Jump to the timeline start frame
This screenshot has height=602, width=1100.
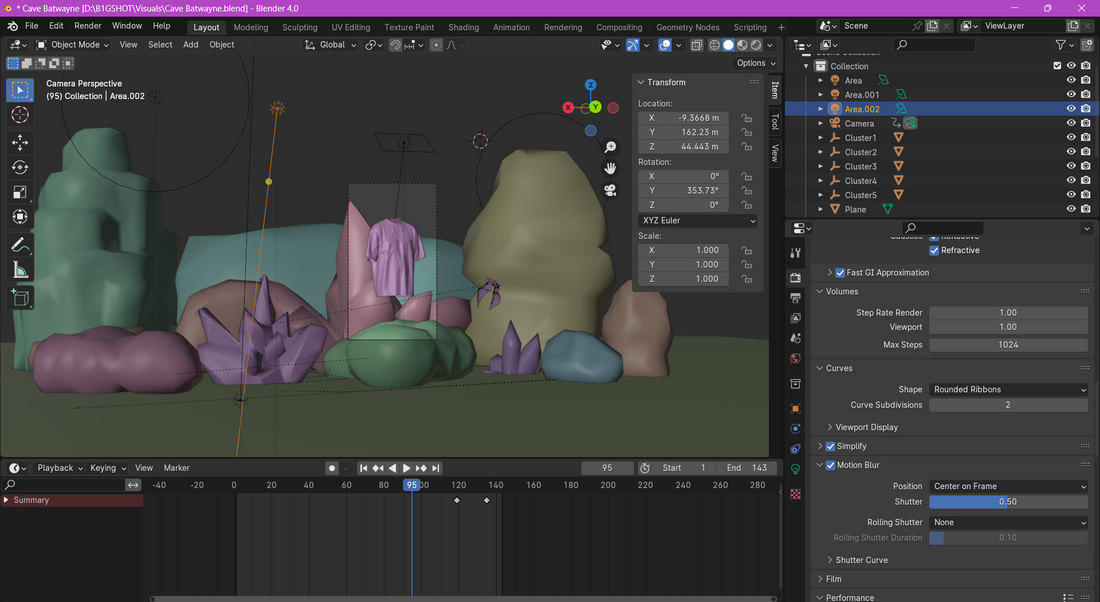point(363,468)
